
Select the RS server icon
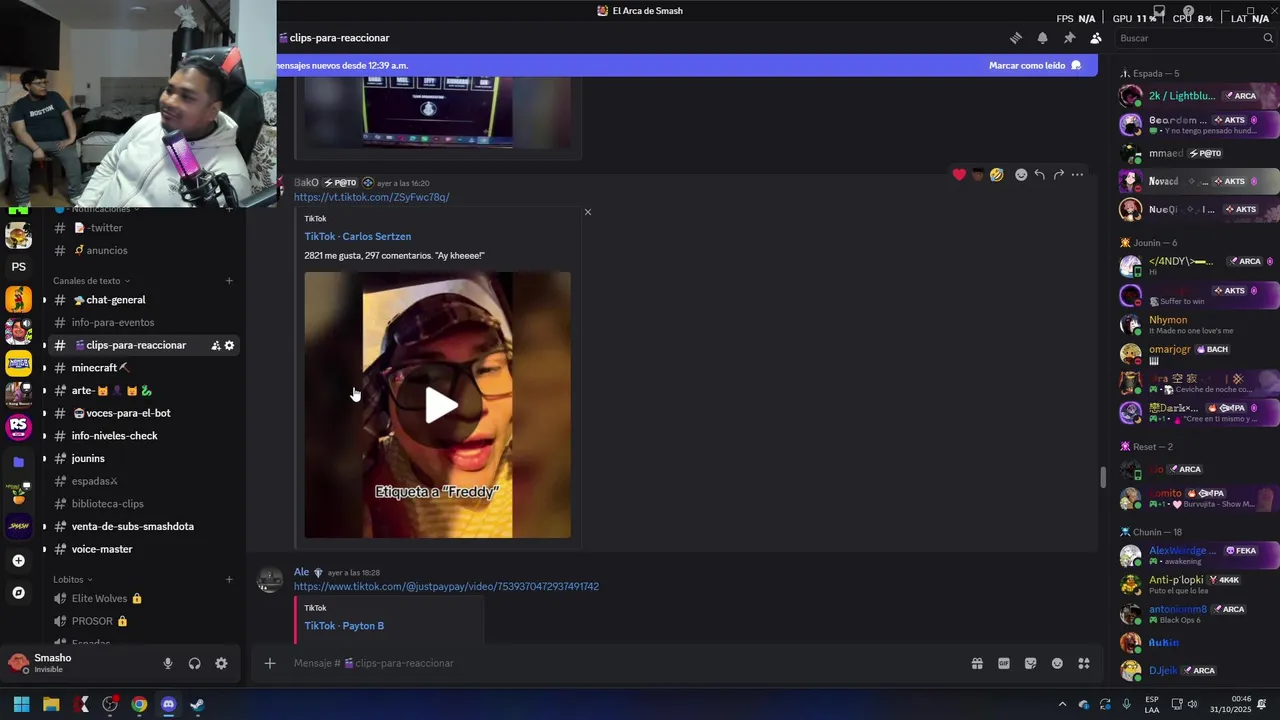tap(18, 427)
